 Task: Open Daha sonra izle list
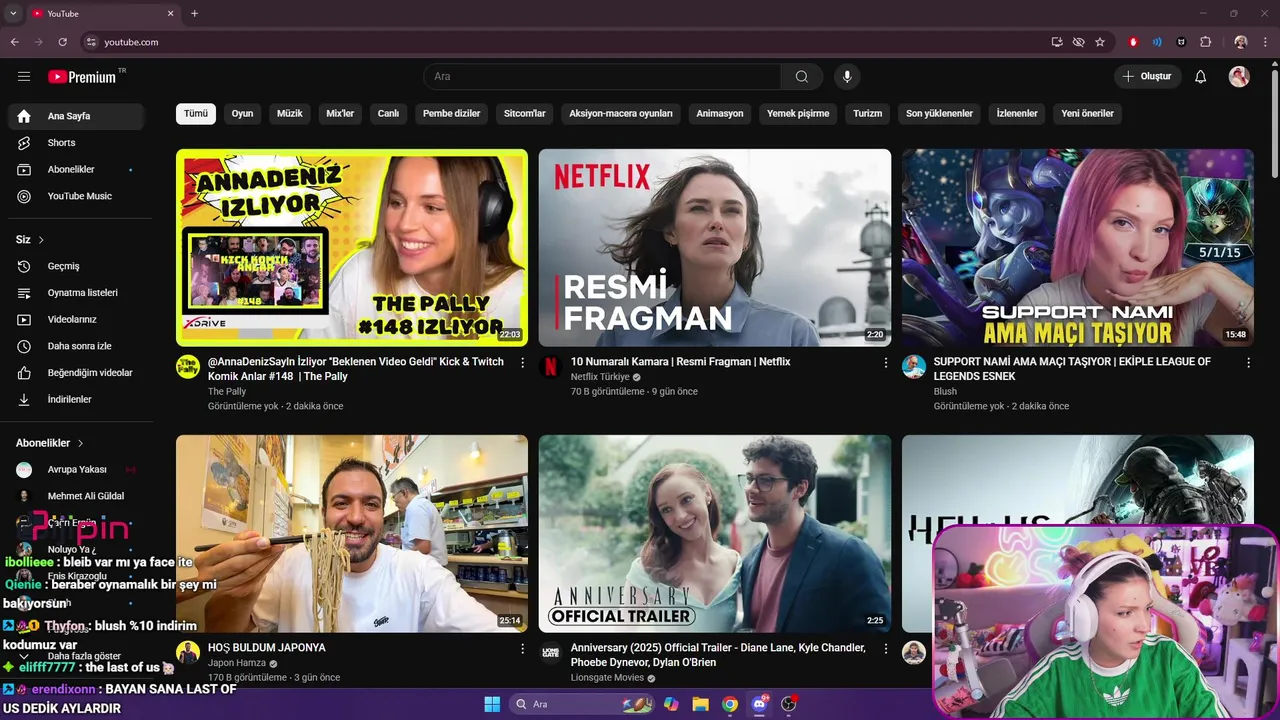tap(76, 346)
